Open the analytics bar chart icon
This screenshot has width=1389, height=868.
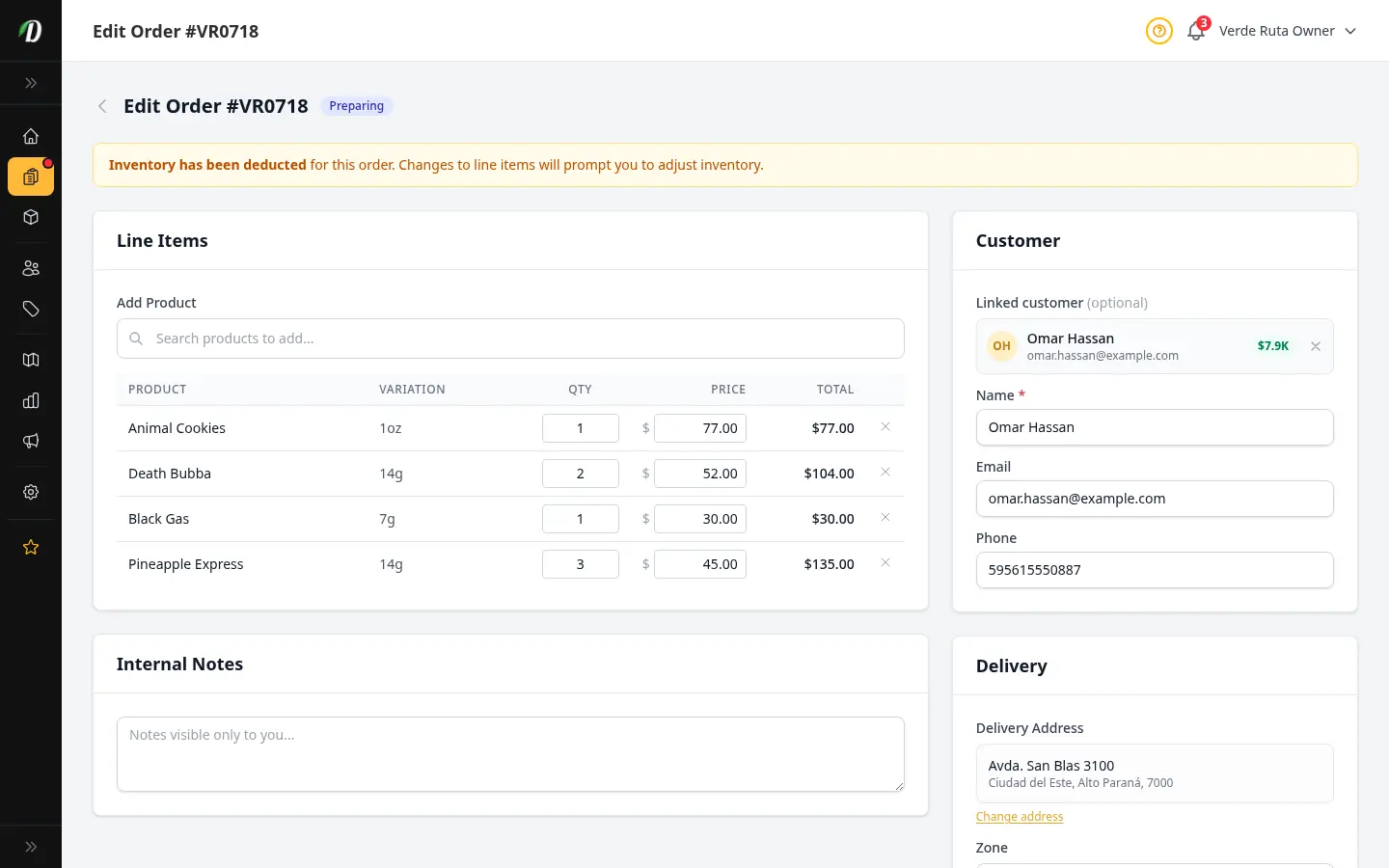pyautogui.click(x=31, y=400)
